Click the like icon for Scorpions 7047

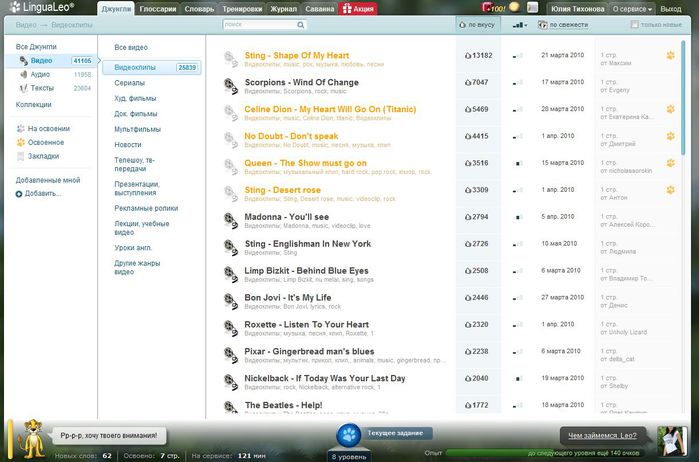point(468,82)
